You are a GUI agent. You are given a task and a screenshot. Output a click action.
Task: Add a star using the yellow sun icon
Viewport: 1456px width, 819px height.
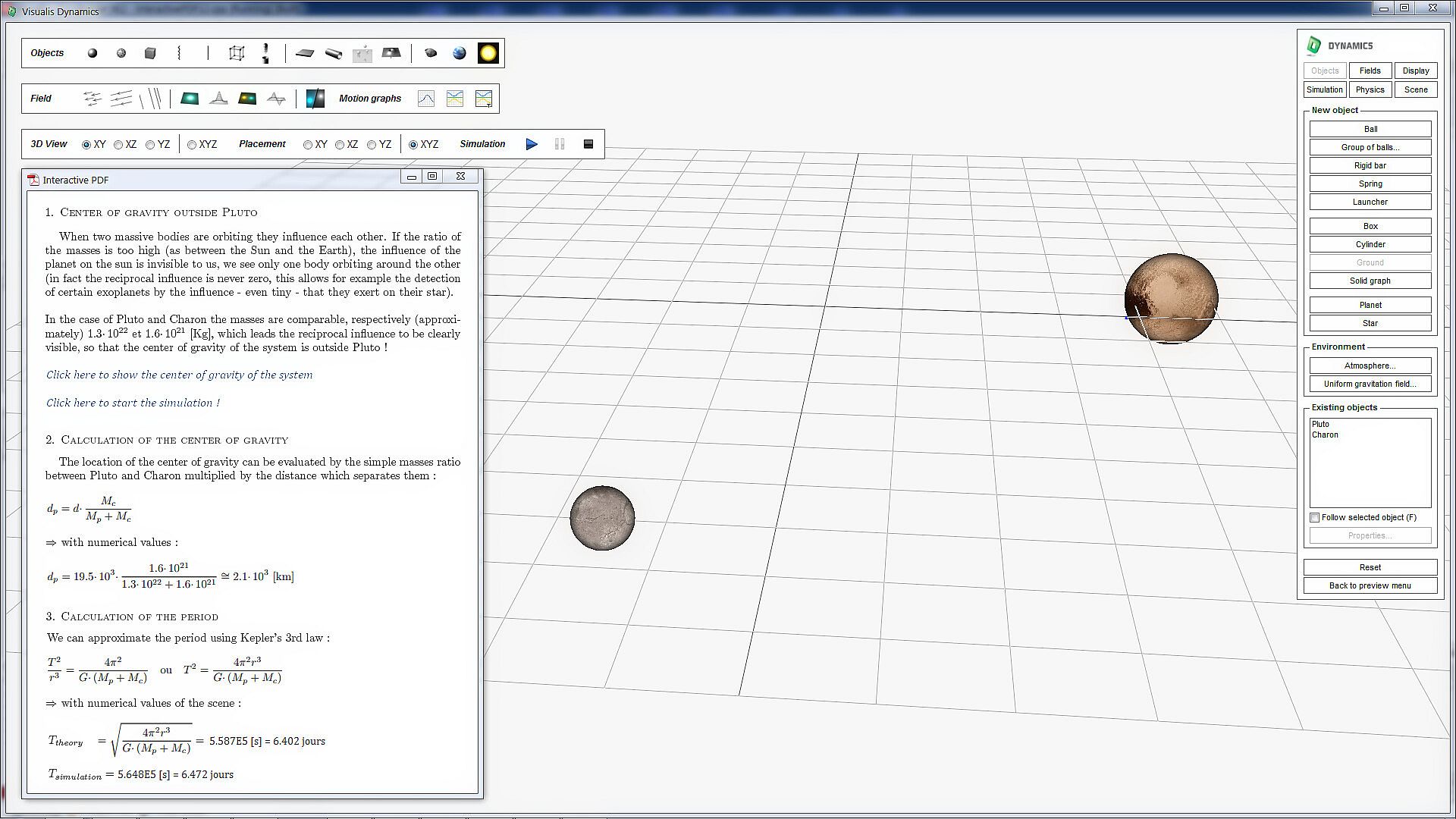point(488,53)
